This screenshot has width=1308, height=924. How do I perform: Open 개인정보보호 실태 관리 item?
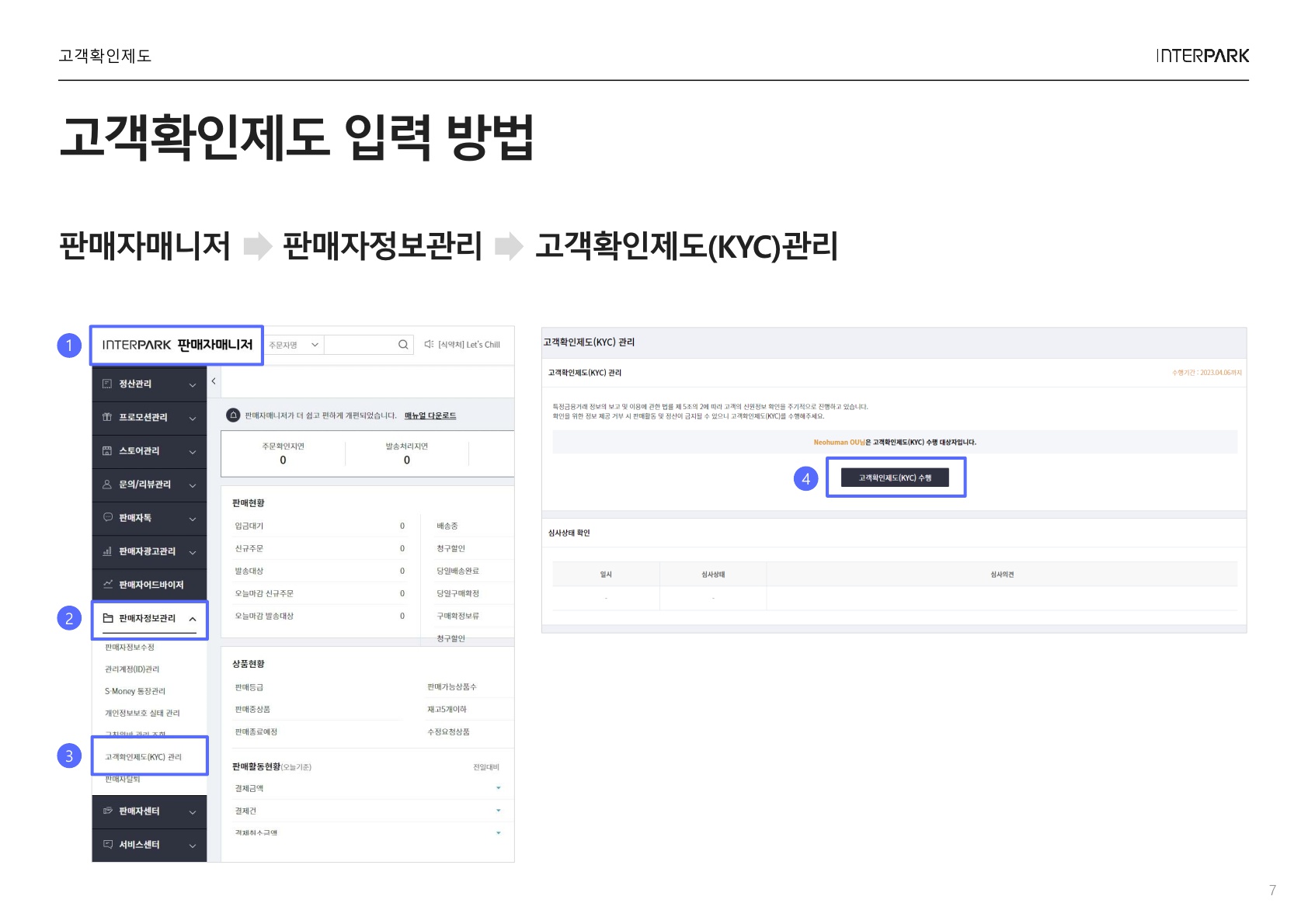click(x=142, y=713)
